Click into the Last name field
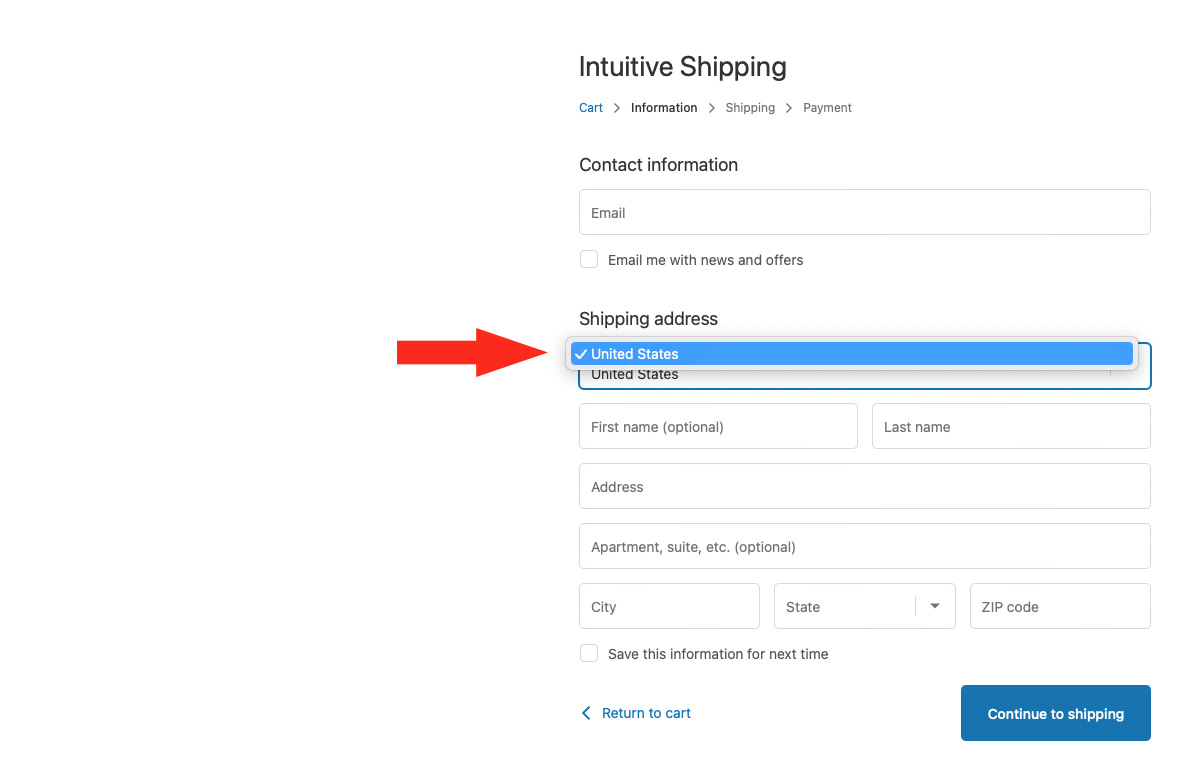The height and width of the screenshot is (761, 1198). click(1011, 426)
